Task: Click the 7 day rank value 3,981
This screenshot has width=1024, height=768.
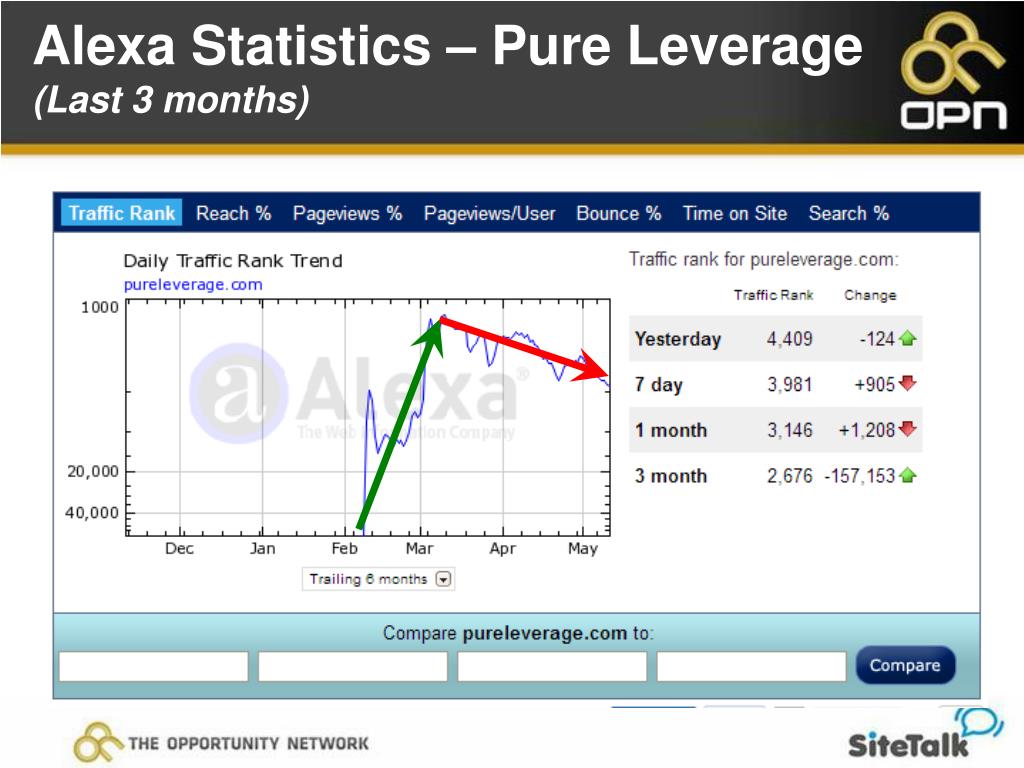Action: 790,385
